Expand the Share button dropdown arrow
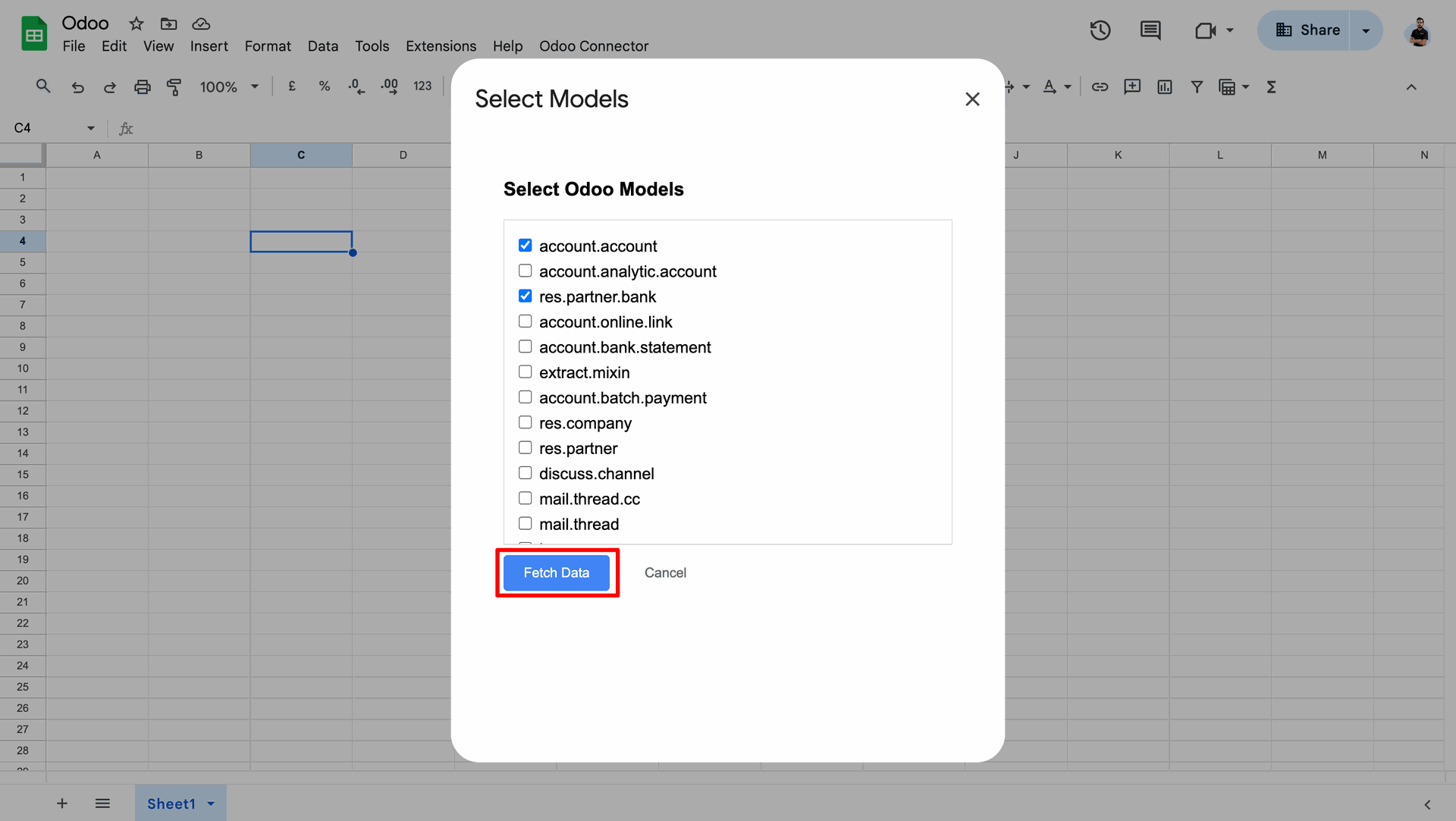Screen dimensions: 1456x821 tap(1366, 30)
